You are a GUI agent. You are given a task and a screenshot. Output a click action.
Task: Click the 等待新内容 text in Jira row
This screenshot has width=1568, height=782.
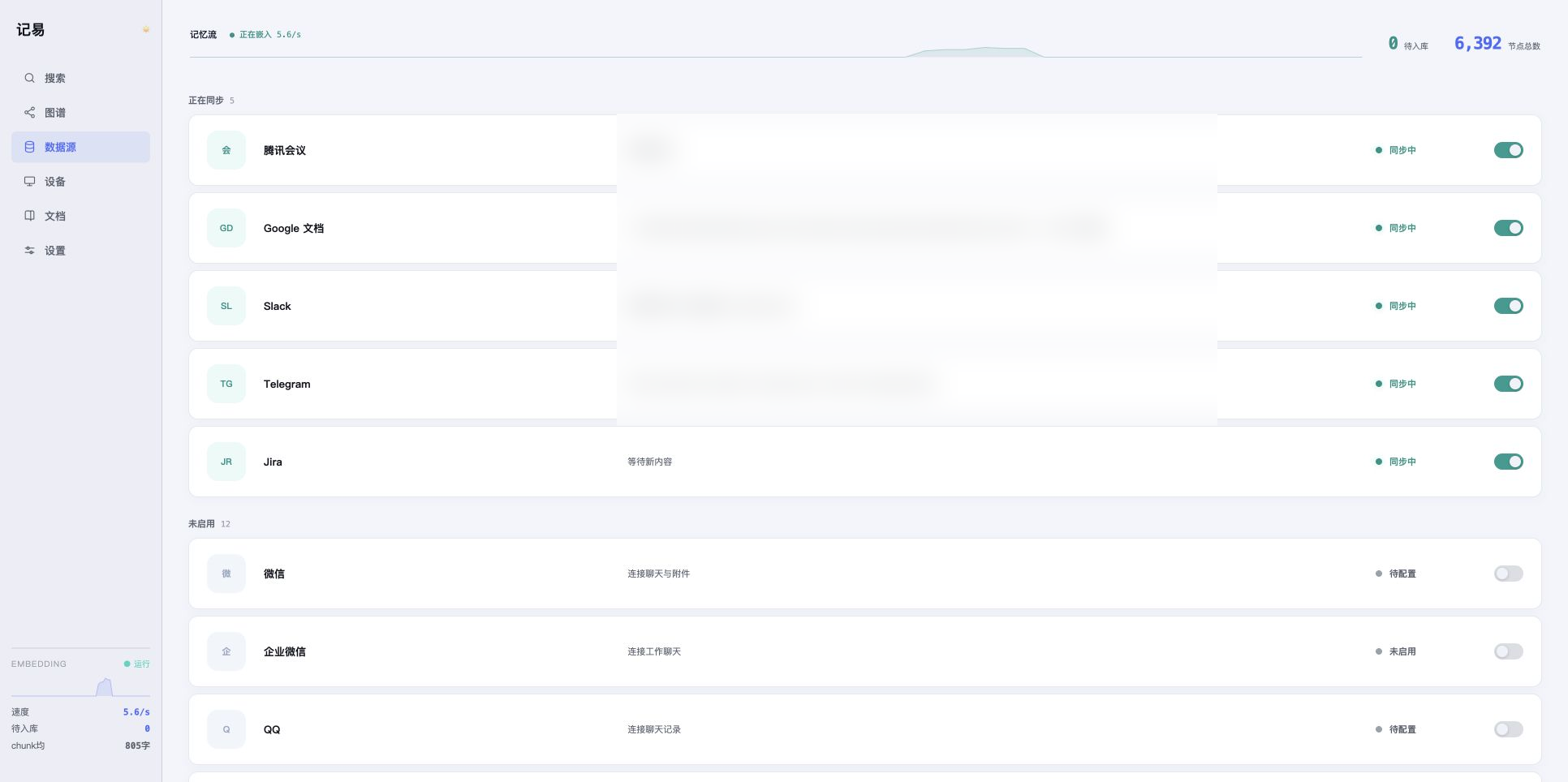[649, 462]
